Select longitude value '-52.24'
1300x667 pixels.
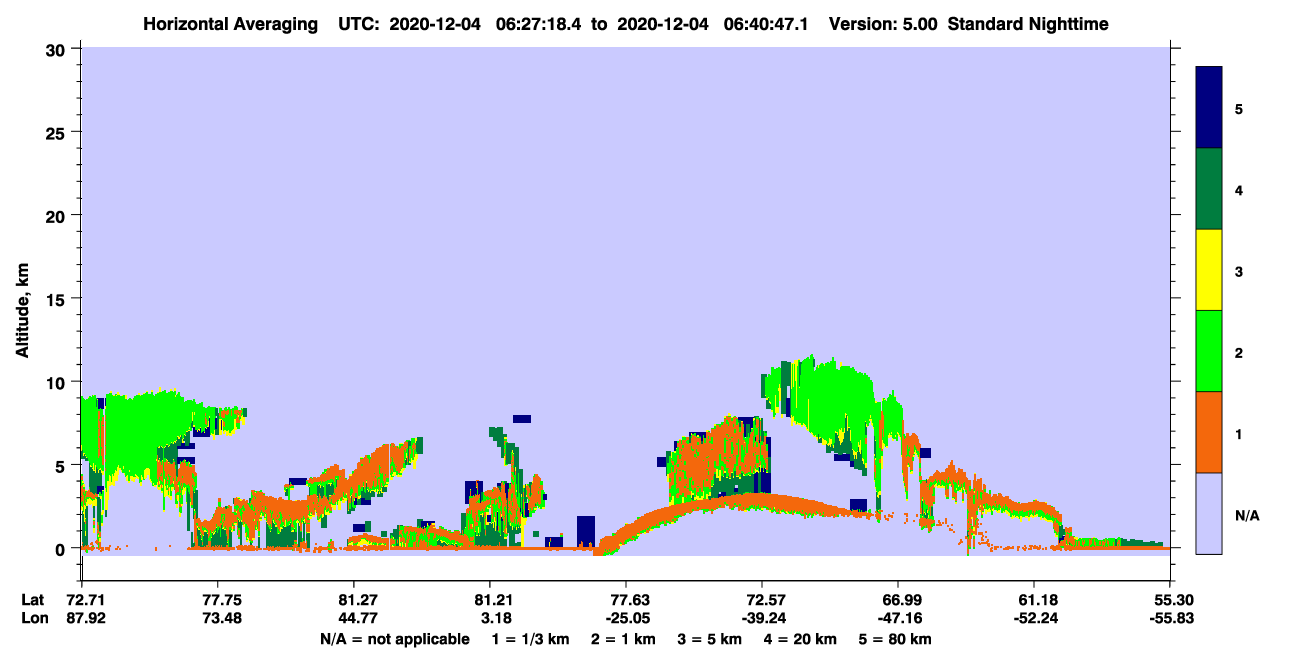coord(1034,619)
